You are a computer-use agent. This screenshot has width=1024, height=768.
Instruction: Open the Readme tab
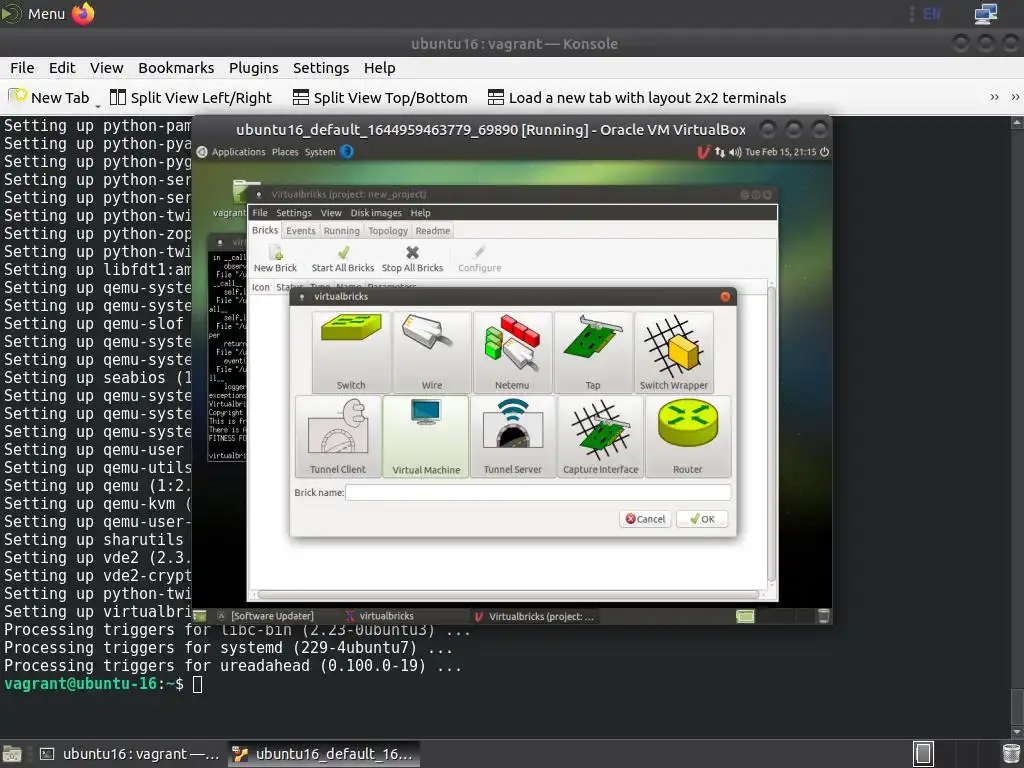pos(432,231)
